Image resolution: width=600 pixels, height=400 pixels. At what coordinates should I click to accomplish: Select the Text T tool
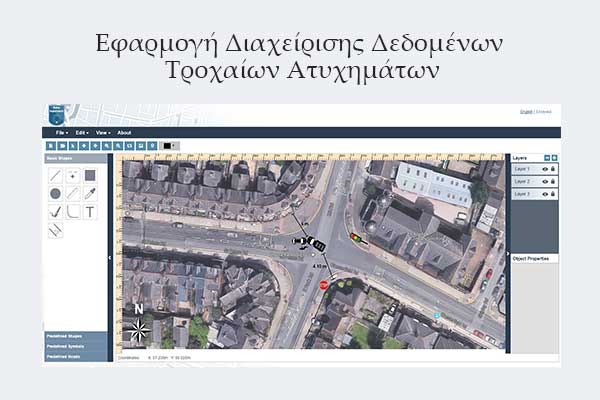(90, 212)
